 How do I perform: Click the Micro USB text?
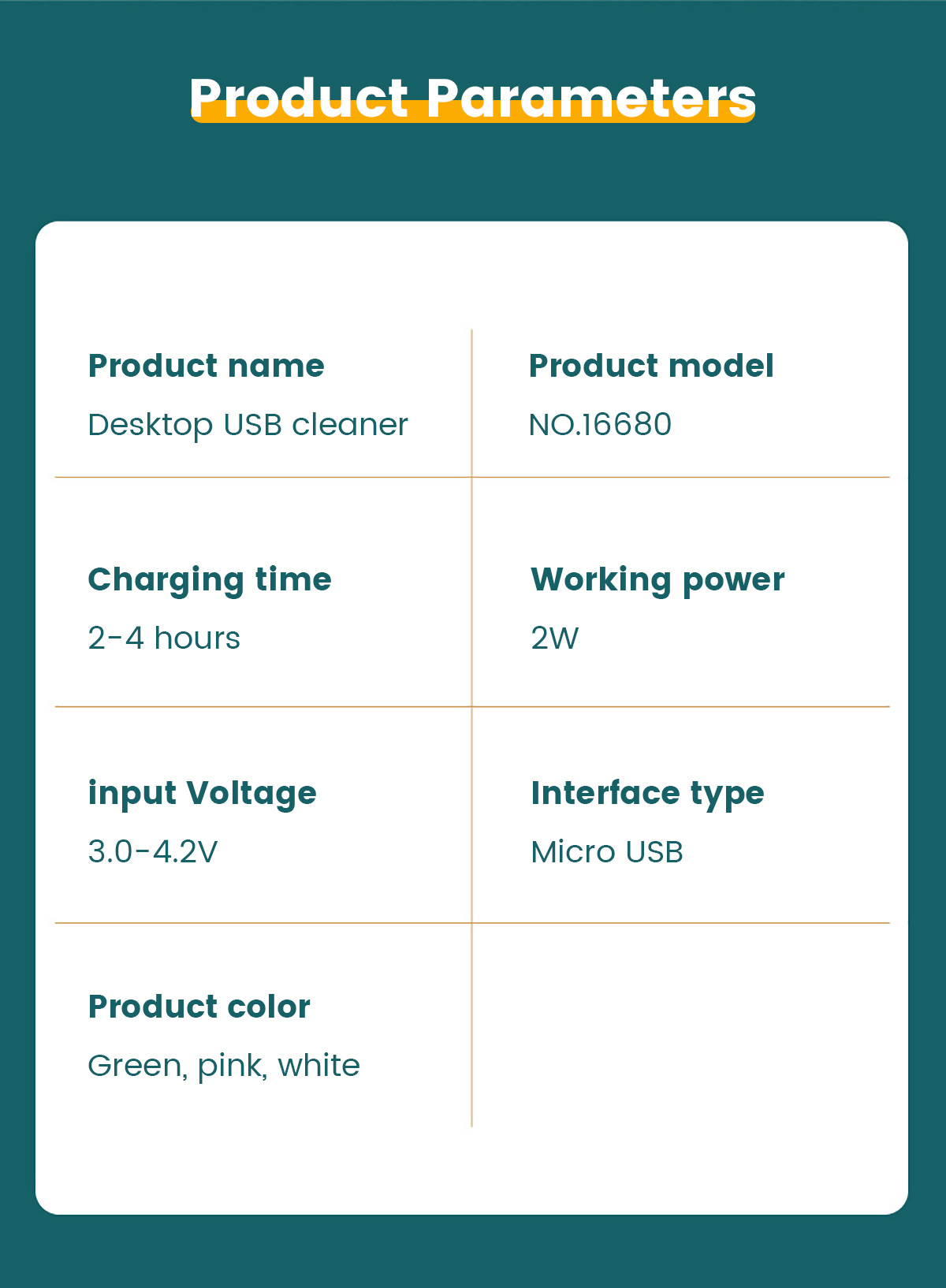point(607,851)
